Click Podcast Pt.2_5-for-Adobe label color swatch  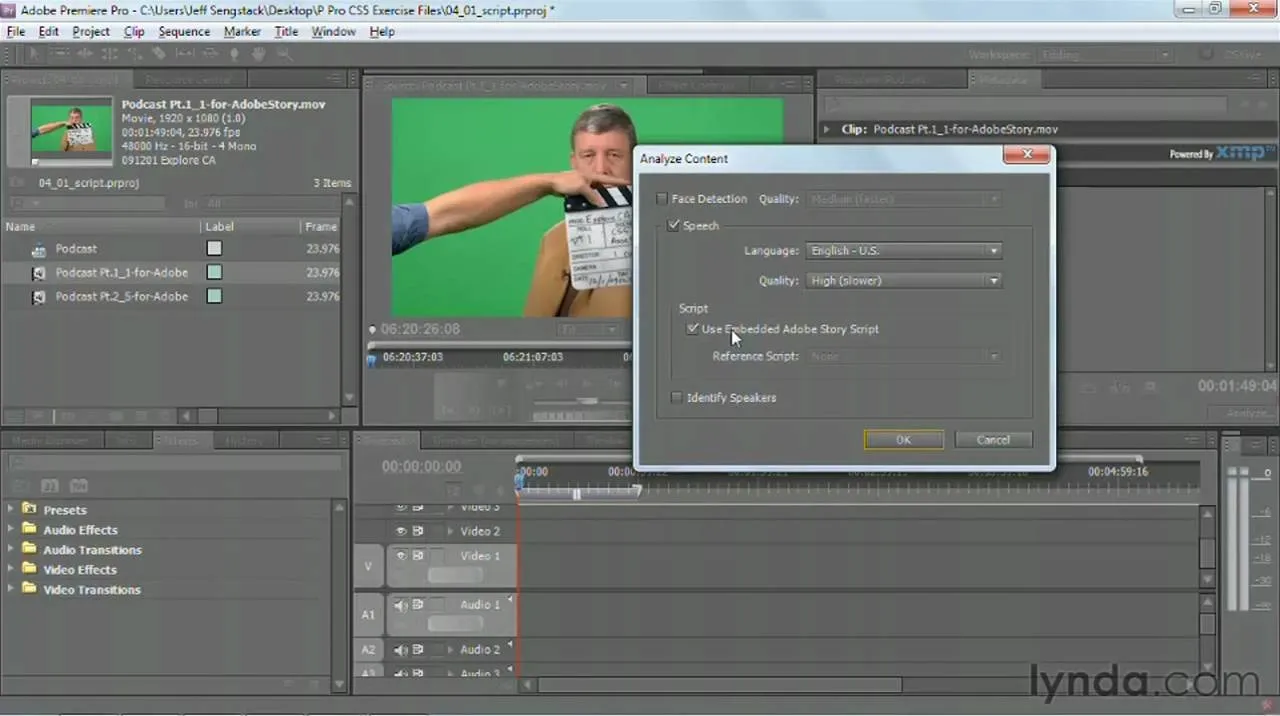pyautogui.click(x=214, y=297)
